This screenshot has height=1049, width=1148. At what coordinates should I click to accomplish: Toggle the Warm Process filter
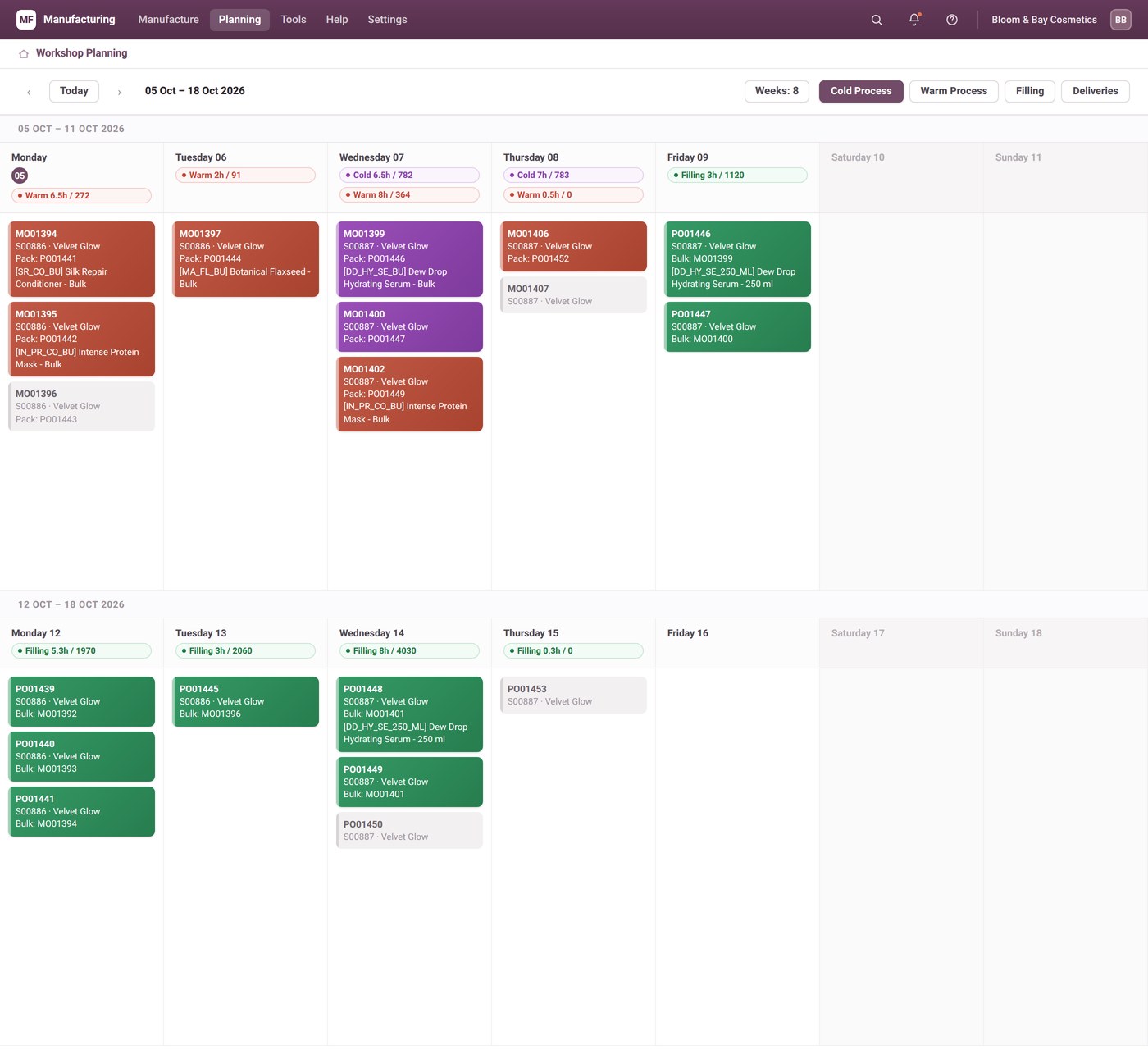coord(954,91)
